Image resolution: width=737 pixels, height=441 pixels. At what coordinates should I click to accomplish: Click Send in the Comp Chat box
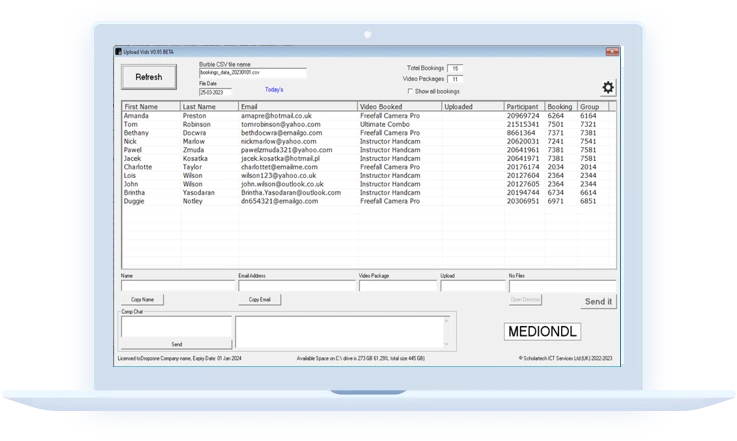[177, 343]
